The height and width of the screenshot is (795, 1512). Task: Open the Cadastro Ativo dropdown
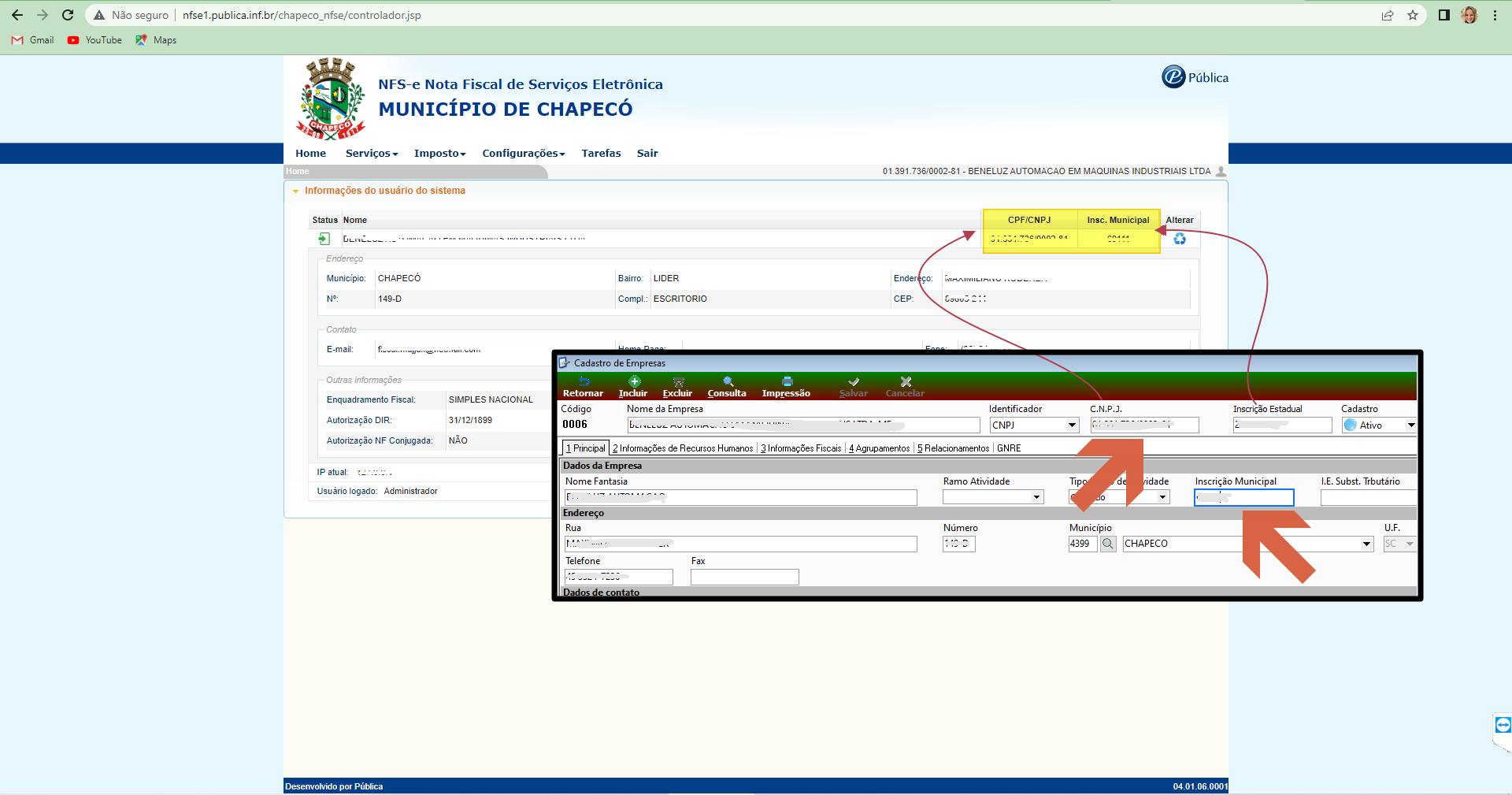click(1410, 425)
